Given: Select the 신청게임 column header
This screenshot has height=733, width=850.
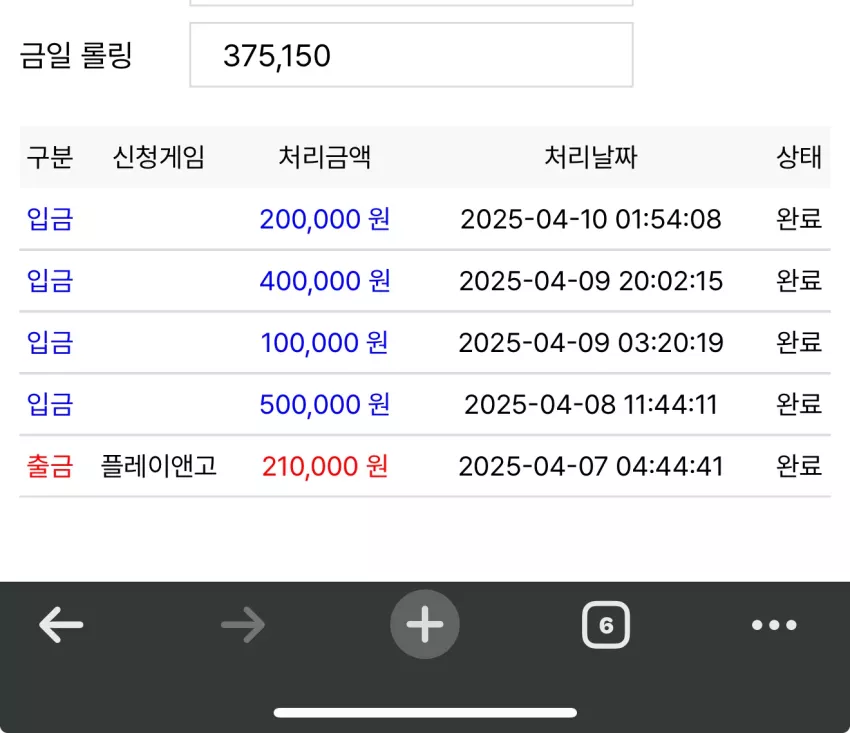Looking at the screenshot, I should 158,157.
